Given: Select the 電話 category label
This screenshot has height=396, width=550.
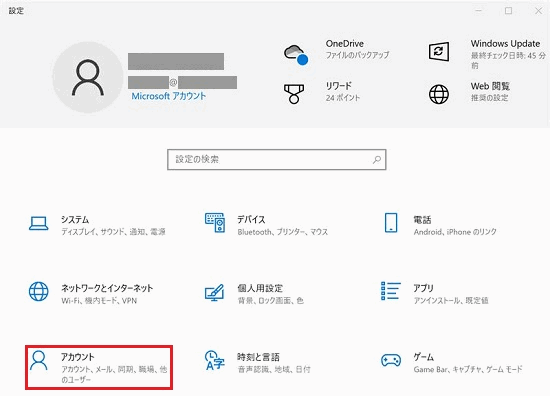Looking at the screenshot, I should click(x=422, y=220).
